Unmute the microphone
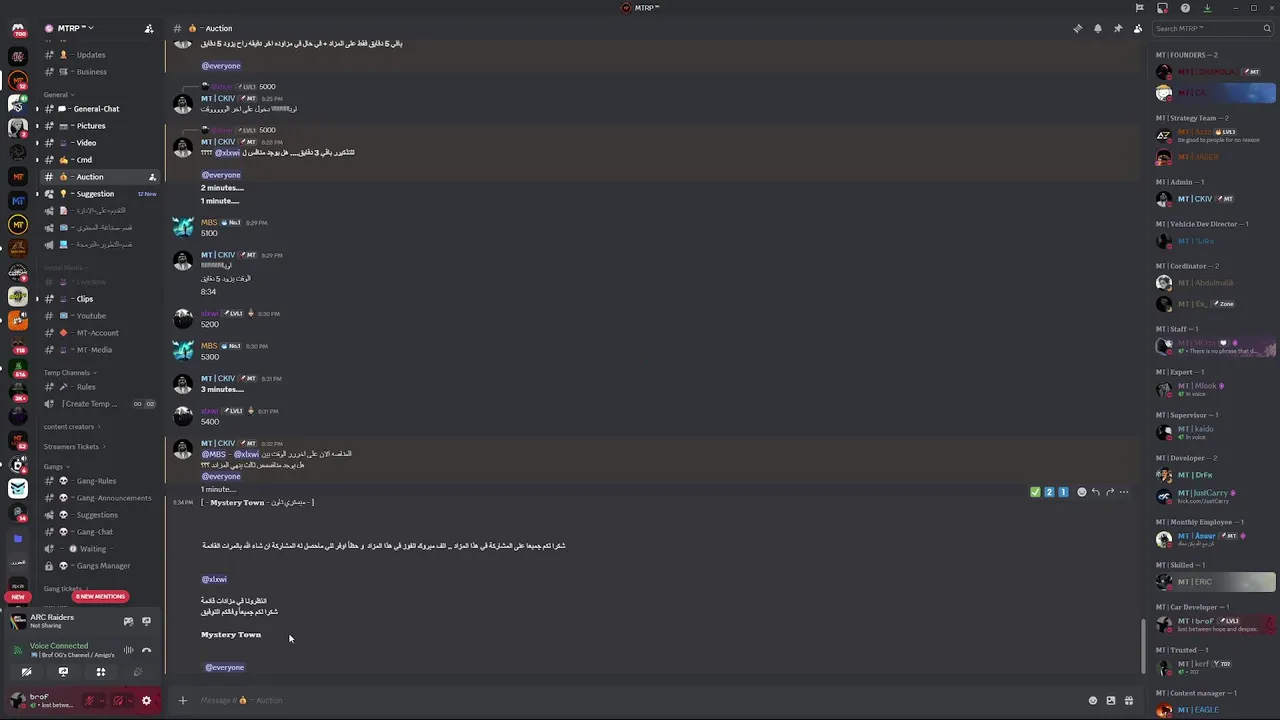The width and height of the screenshot is (1280, 720). click(x=90, y=700)
